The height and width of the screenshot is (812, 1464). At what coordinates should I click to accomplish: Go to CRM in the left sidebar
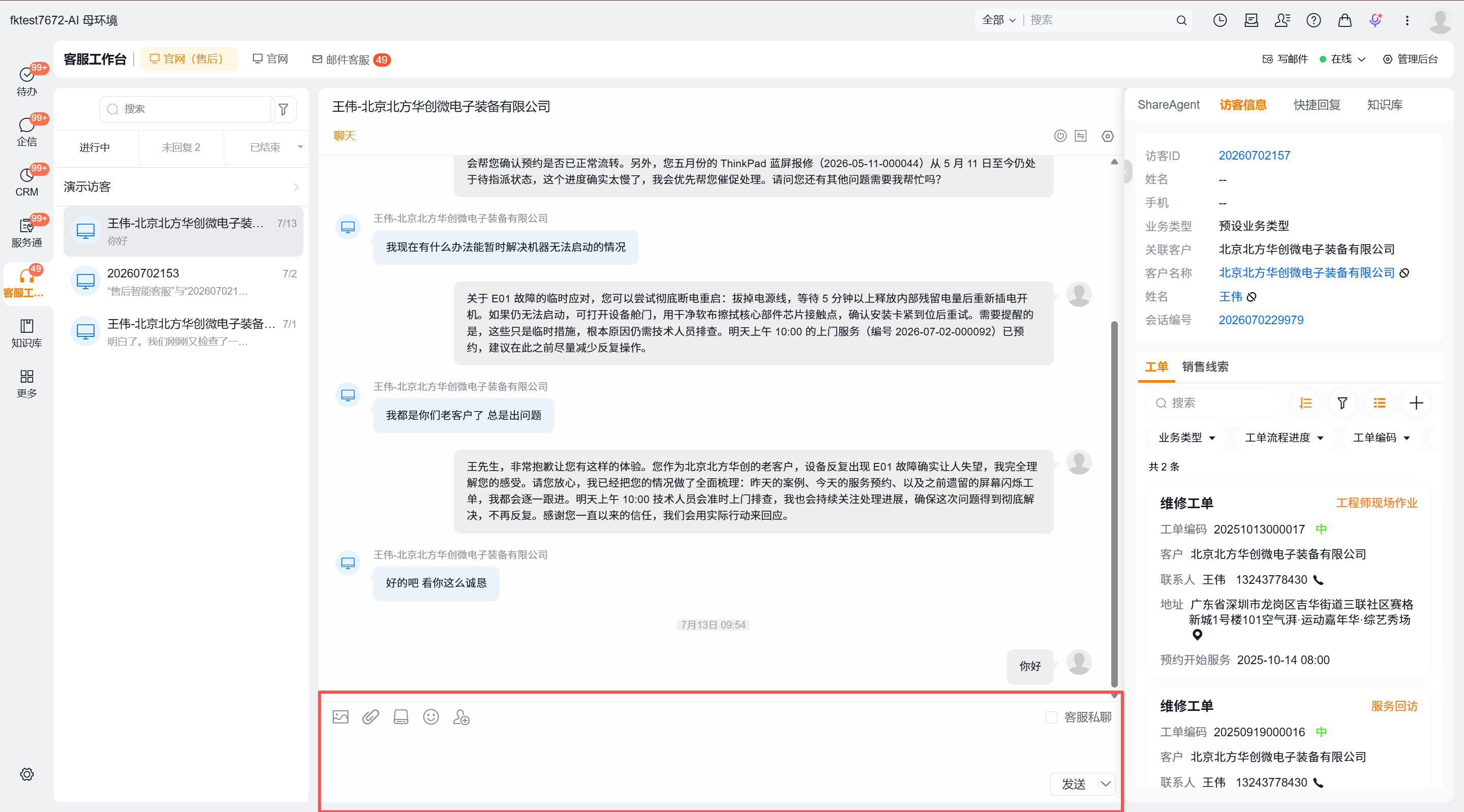coord(27,181)
